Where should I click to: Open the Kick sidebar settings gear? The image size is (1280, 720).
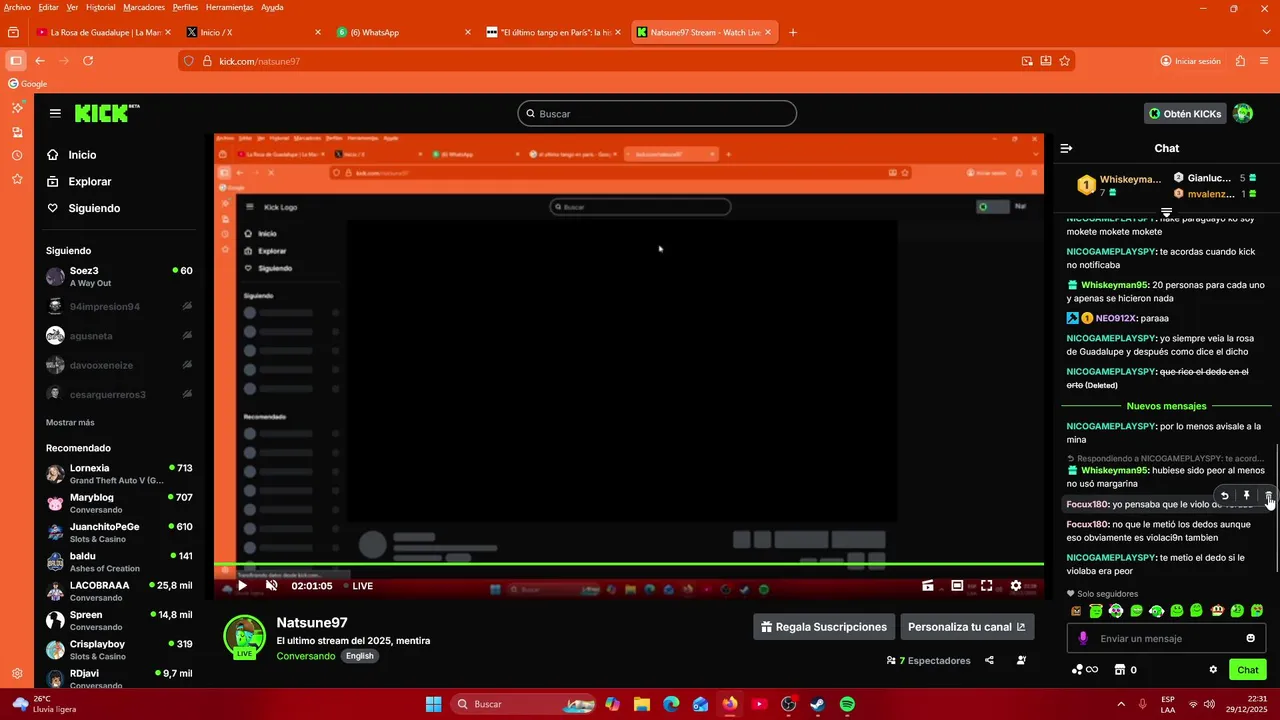coord(17,674)
